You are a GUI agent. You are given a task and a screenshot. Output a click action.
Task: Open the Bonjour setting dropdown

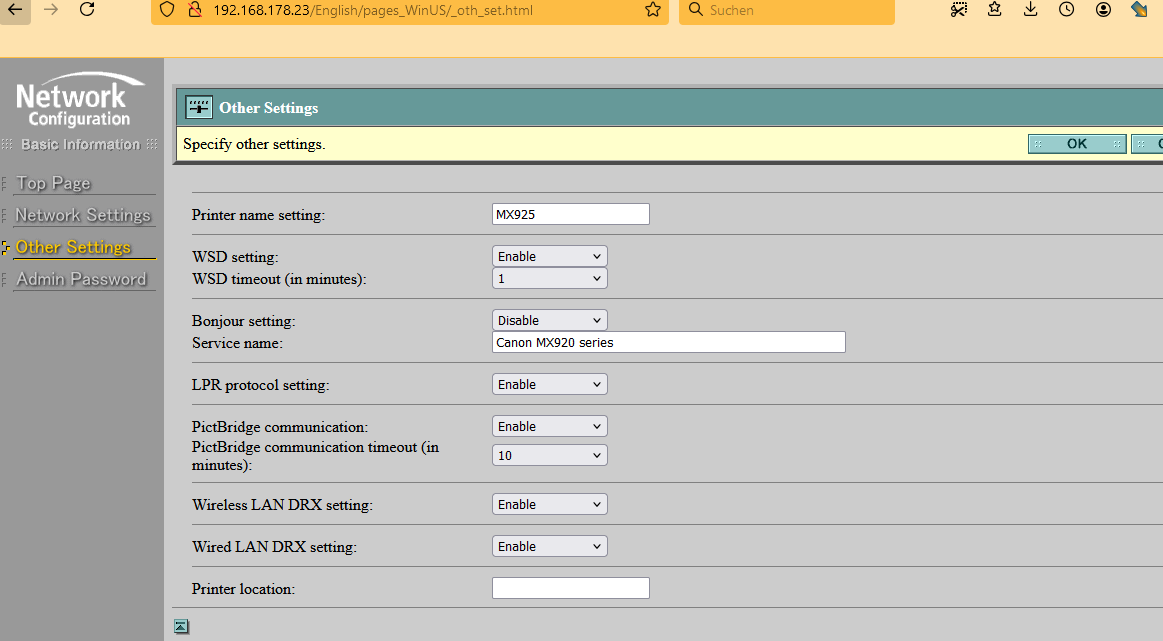point(550,320)
